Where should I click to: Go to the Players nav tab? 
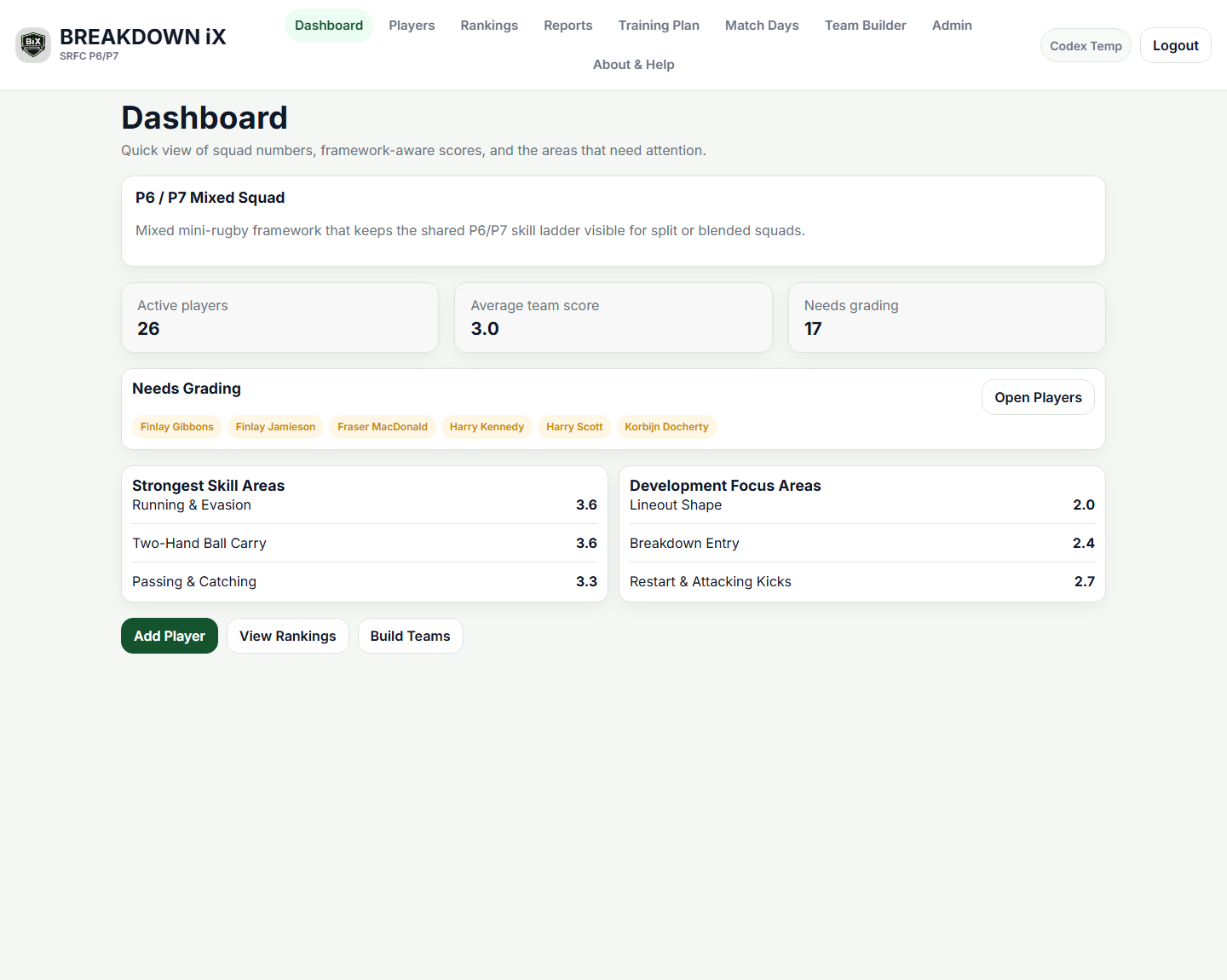pyautogui.click(x=412, y=26)
